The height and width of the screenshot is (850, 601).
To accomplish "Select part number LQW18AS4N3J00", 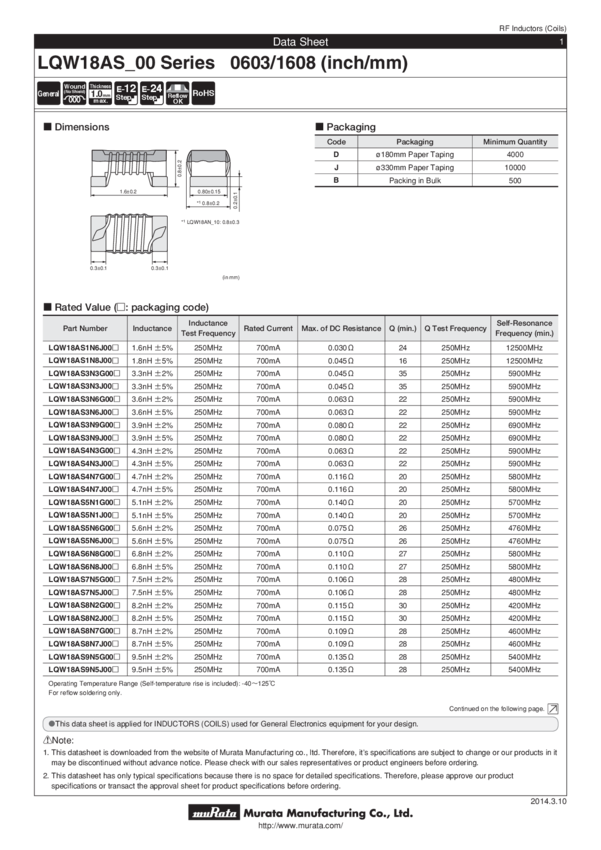I will (x=83, y=463).
